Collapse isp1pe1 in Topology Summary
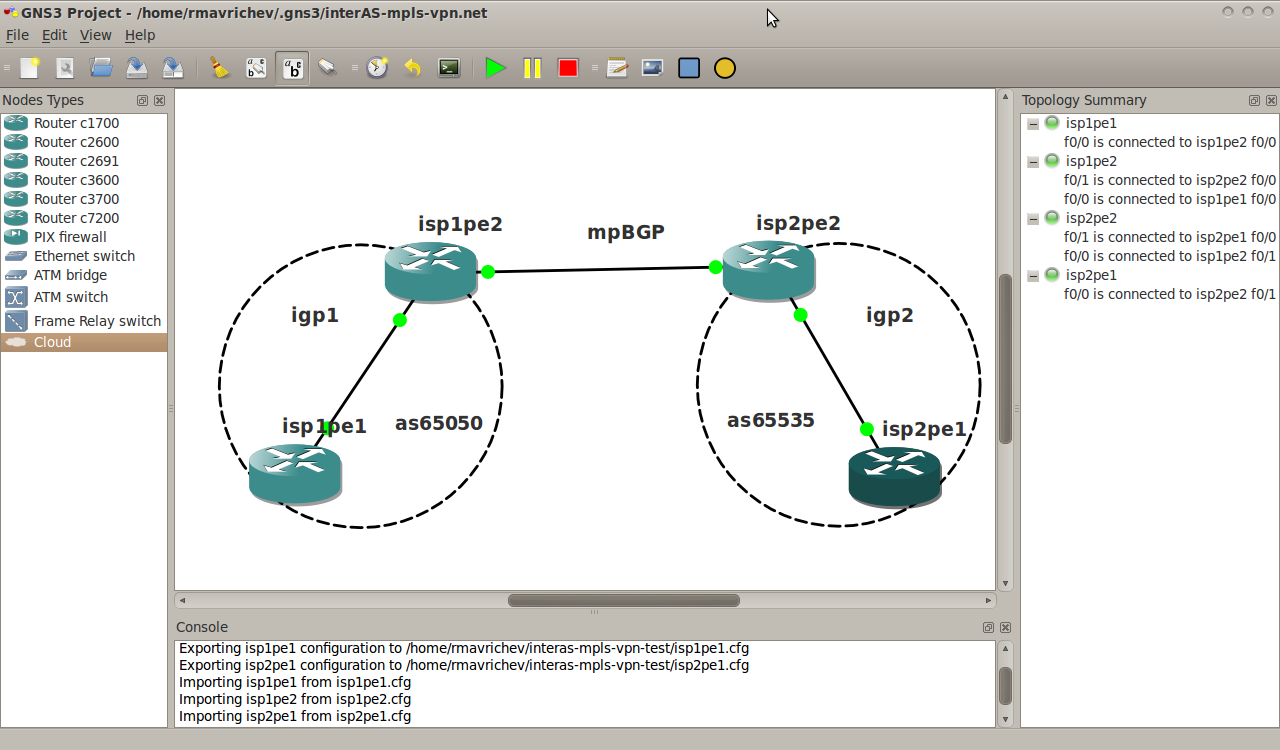This screenshot has height=750, width=1280. click(x=1033, y=124)
